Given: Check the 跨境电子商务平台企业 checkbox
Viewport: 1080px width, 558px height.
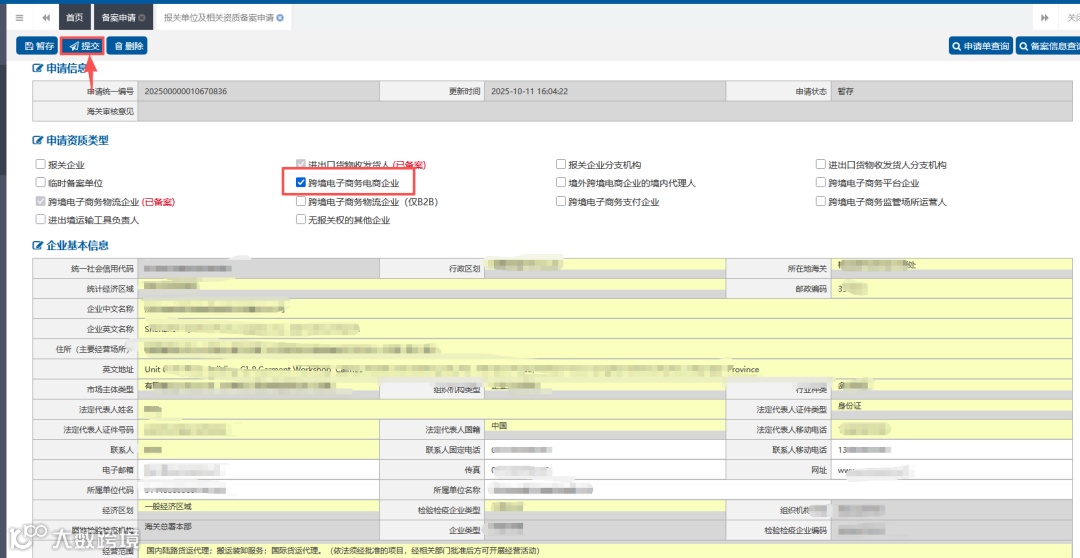Looking at the screenshot, I should [x=820, y=183].
